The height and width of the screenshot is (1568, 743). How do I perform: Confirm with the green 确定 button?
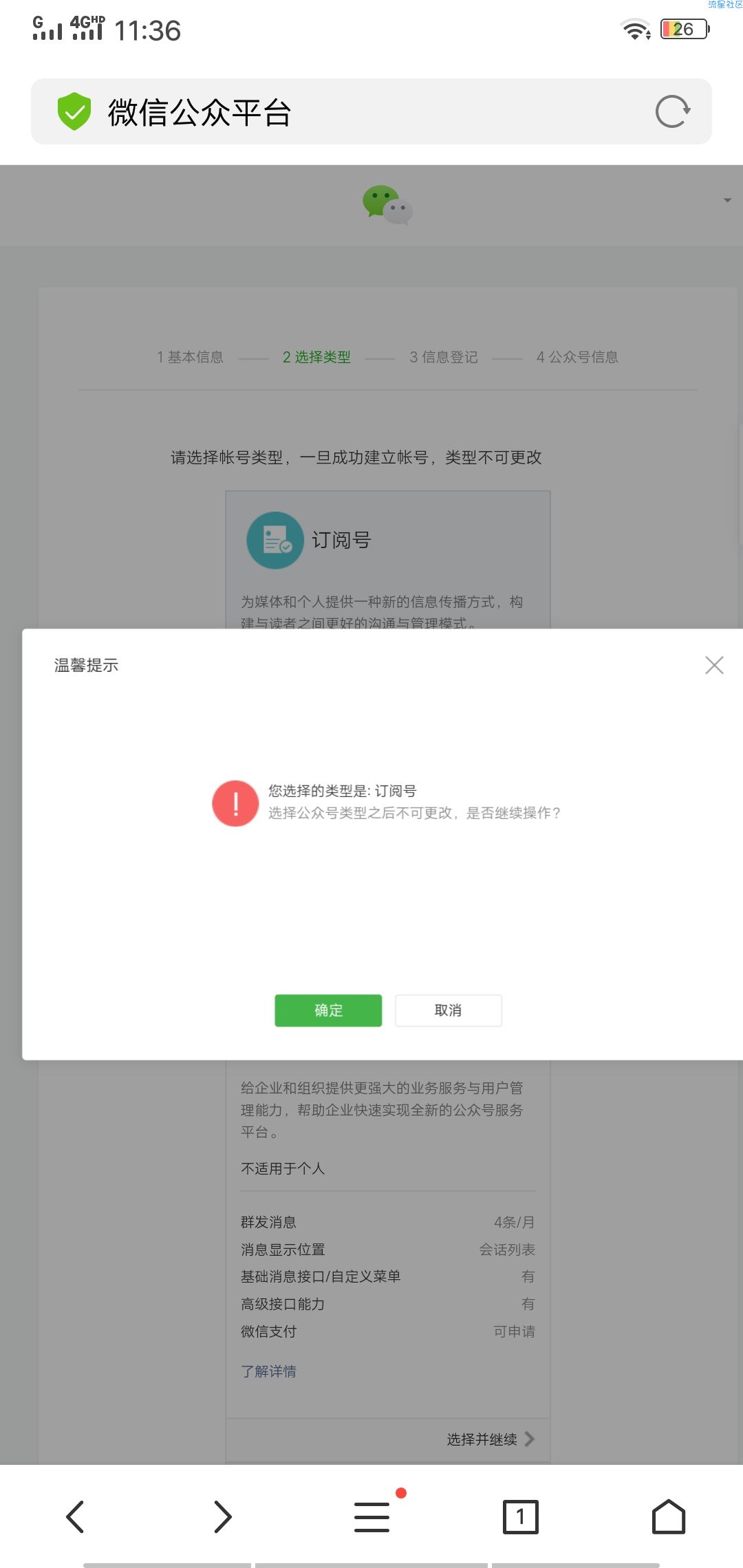click(x=328, y=1010)
